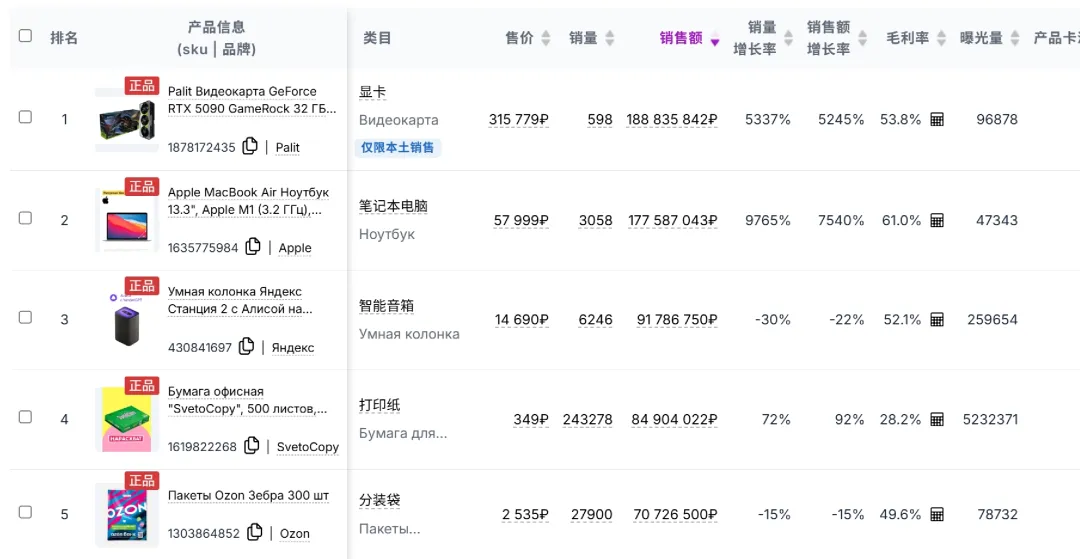Open the Умная колонка Яндекс Станция 2 link
The height and width of the screenshot is (559, 1080).
(240, 300)
